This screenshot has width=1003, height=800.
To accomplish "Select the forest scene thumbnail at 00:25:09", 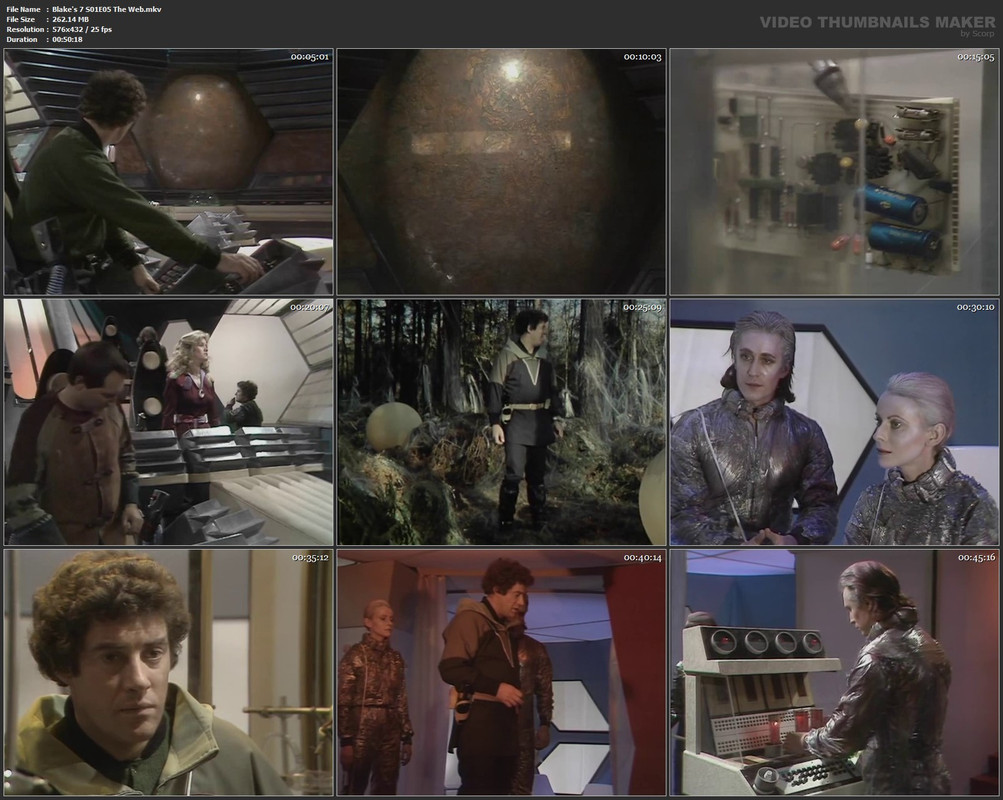I will click(502, 422).
